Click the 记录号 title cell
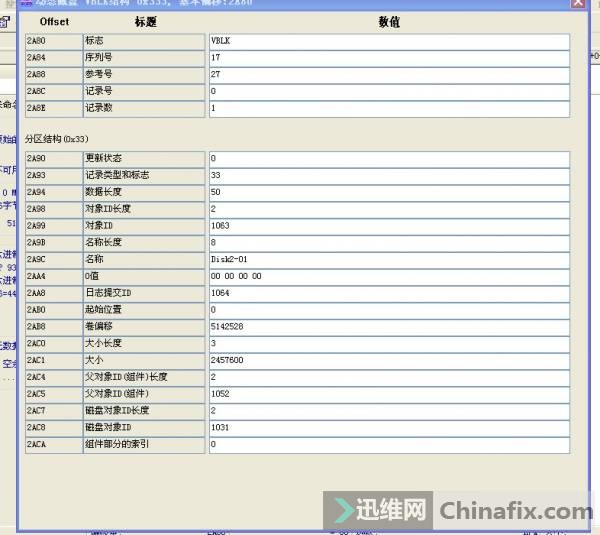The height and width of the screenshot is (535, 600). (144, 92)
